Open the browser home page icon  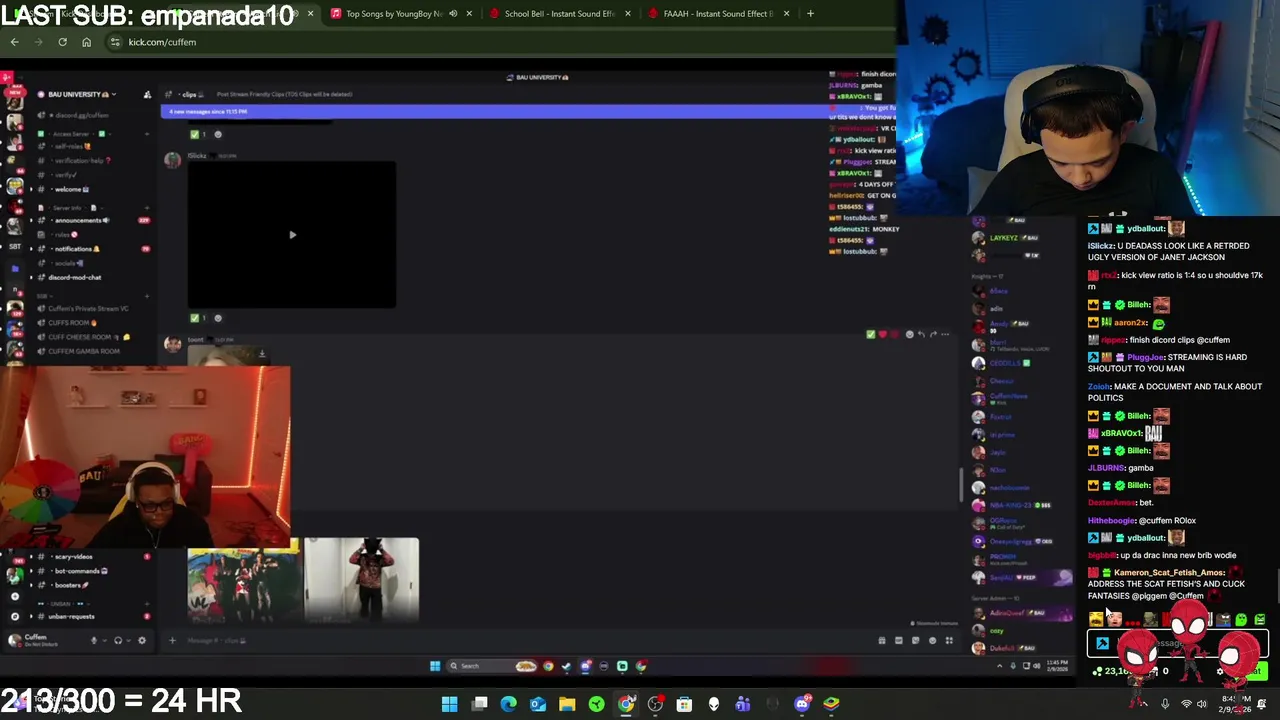[x=86, y=42]
